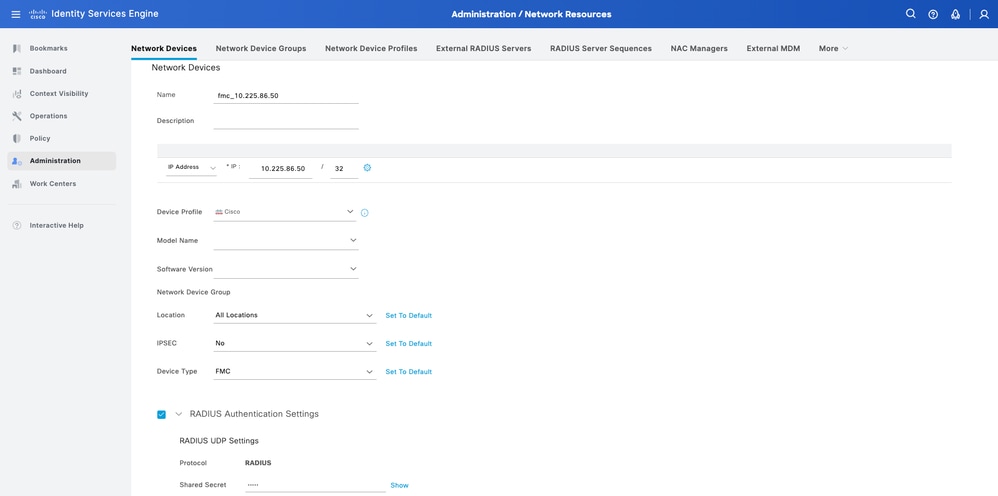Click Set To Default for Location
Image resolution: width=998 pixels, height=496 pixels.
409,316
